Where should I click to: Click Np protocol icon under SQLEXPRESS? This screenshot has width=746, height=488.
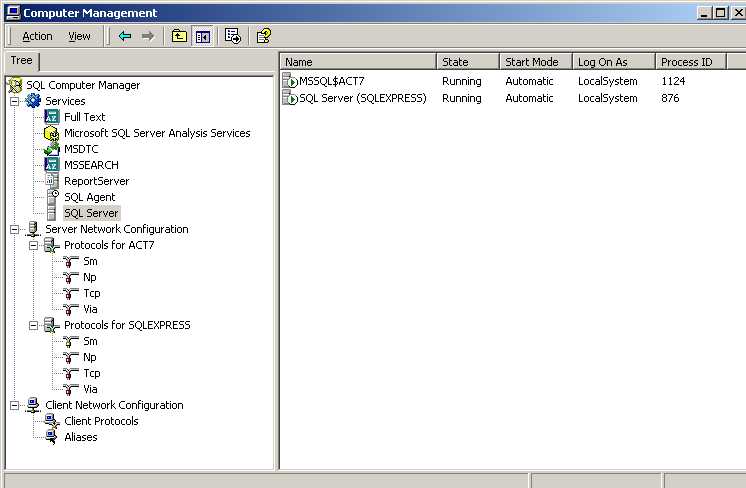(70, 358)
